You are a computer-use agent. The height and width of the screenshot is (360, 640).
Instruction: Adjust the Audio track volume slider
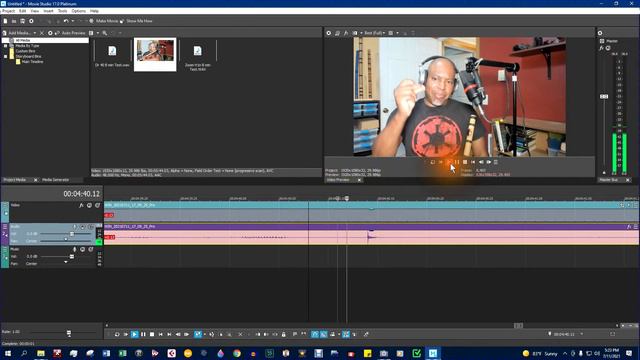tap(72, 234)
